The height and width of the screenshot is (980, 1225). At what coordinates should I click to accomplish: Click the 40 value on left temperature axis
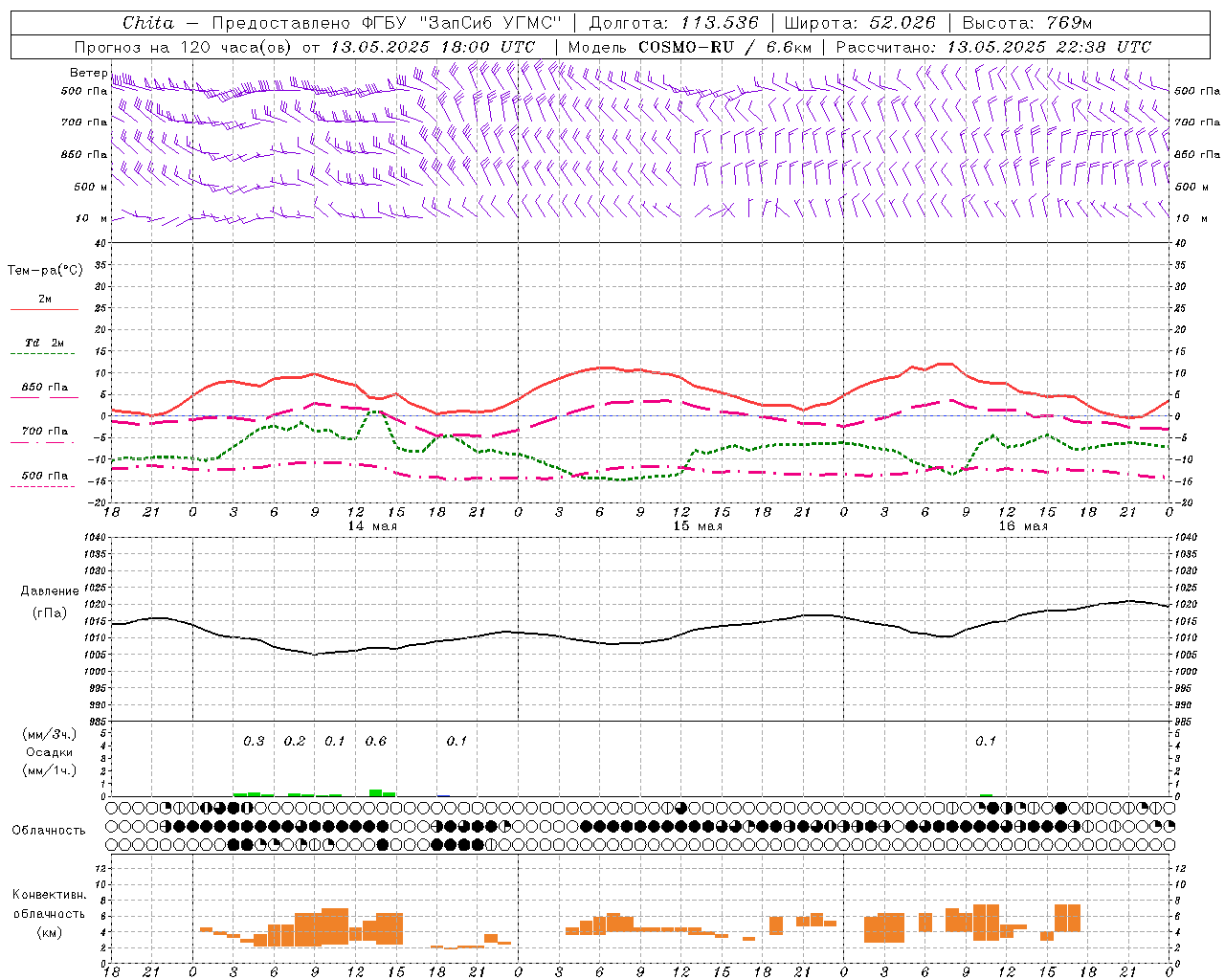tap(100, 243)
